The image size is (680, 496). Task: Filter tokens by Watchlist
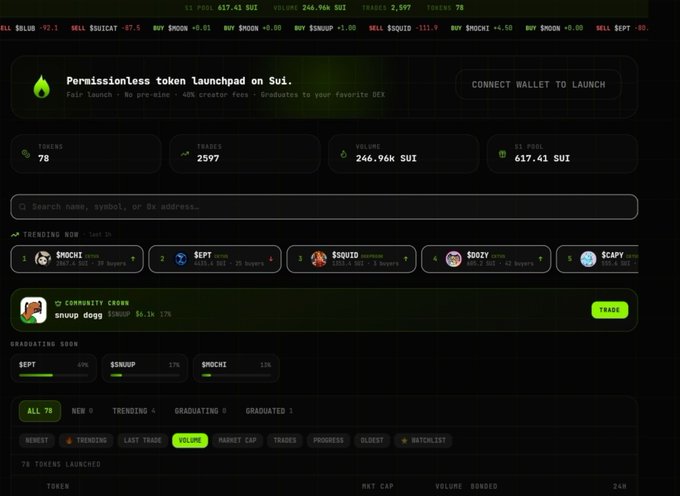pyautogui.click(x=423, y=441)
